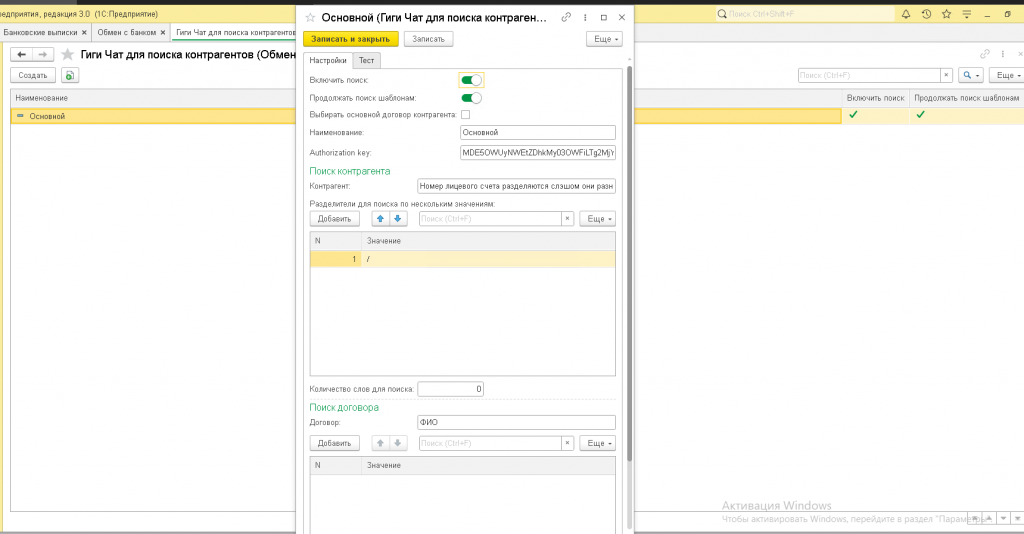Open history clock icon in top bar
This screenshot has height=534, width=1024.
[x=927, y=15]
